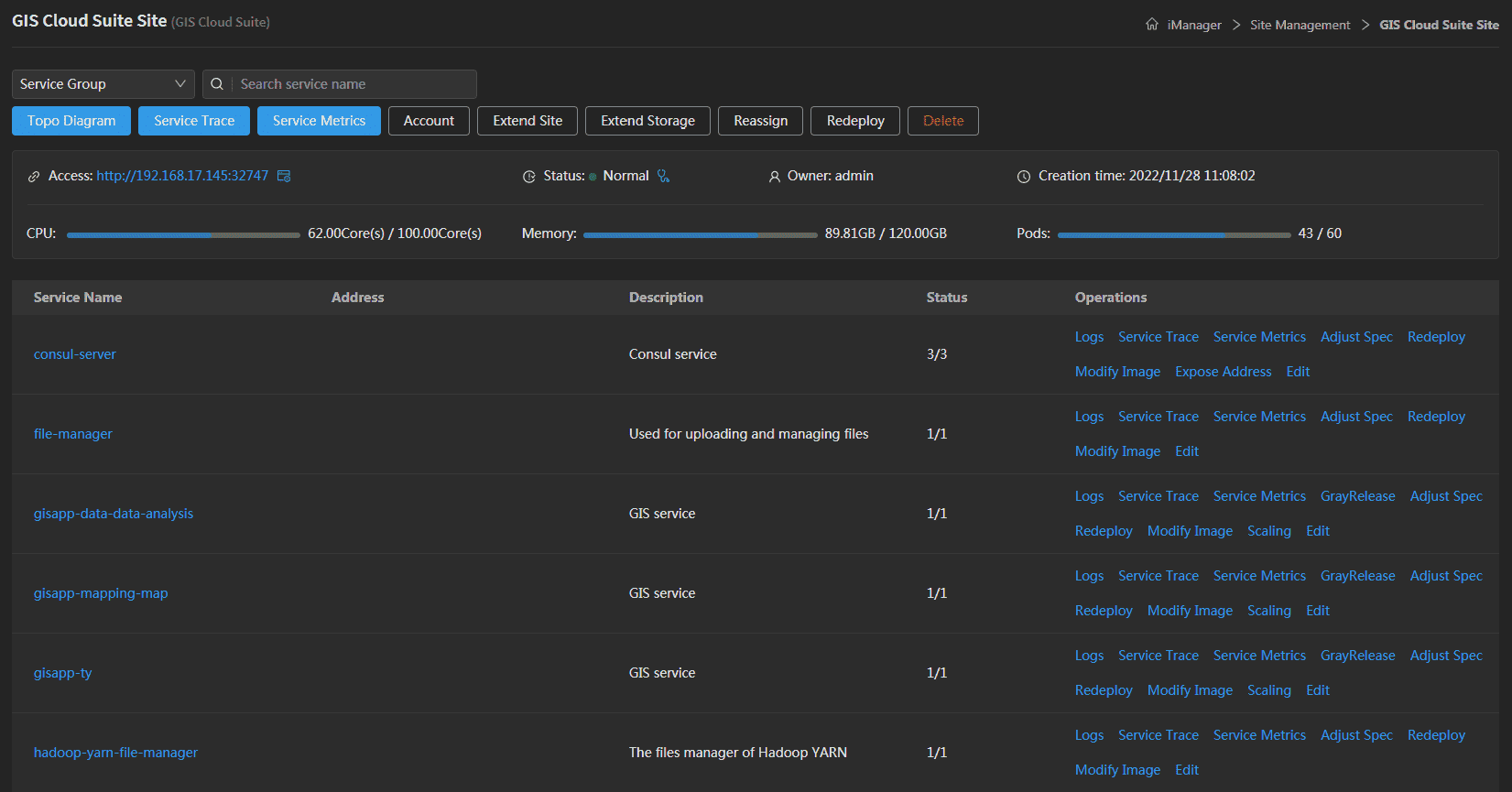The image size is (1512, 792).
Task: Click Adjust Spec for consul-server
Action: 1356,337
